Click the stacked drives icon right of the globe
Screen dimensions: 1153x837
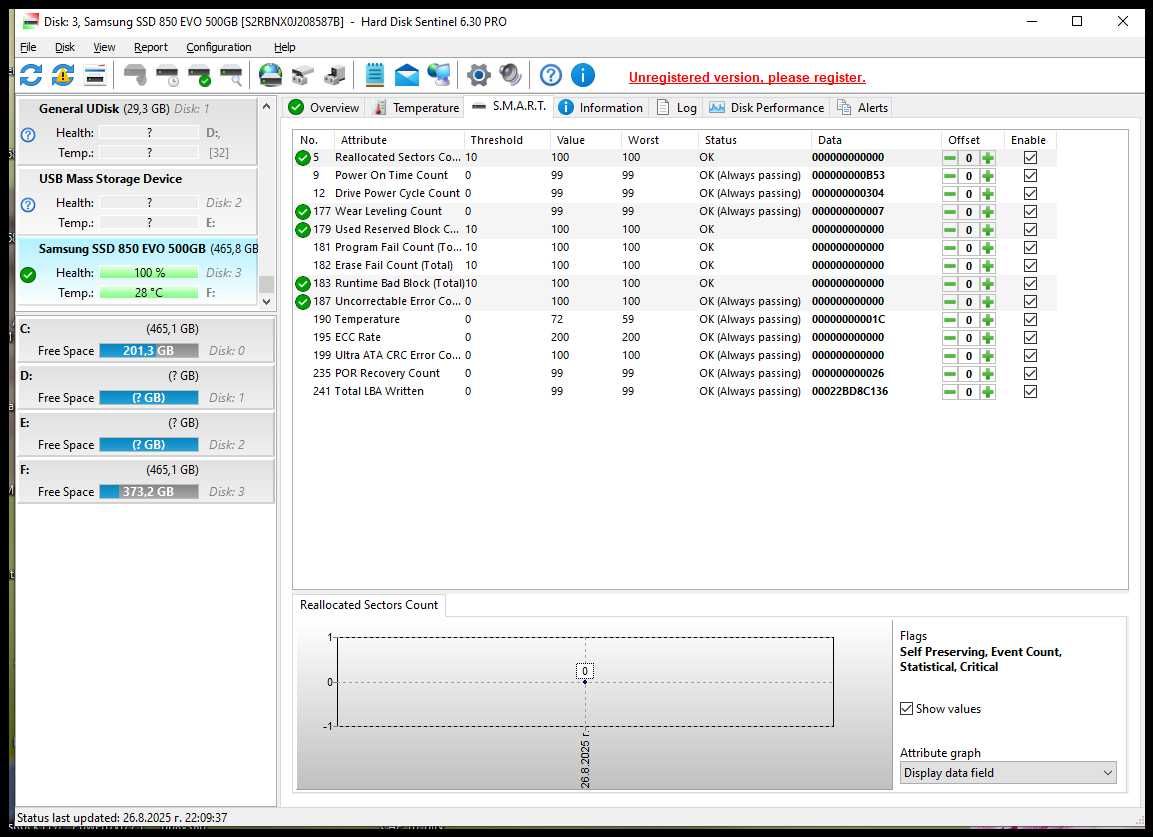point(303,75)
